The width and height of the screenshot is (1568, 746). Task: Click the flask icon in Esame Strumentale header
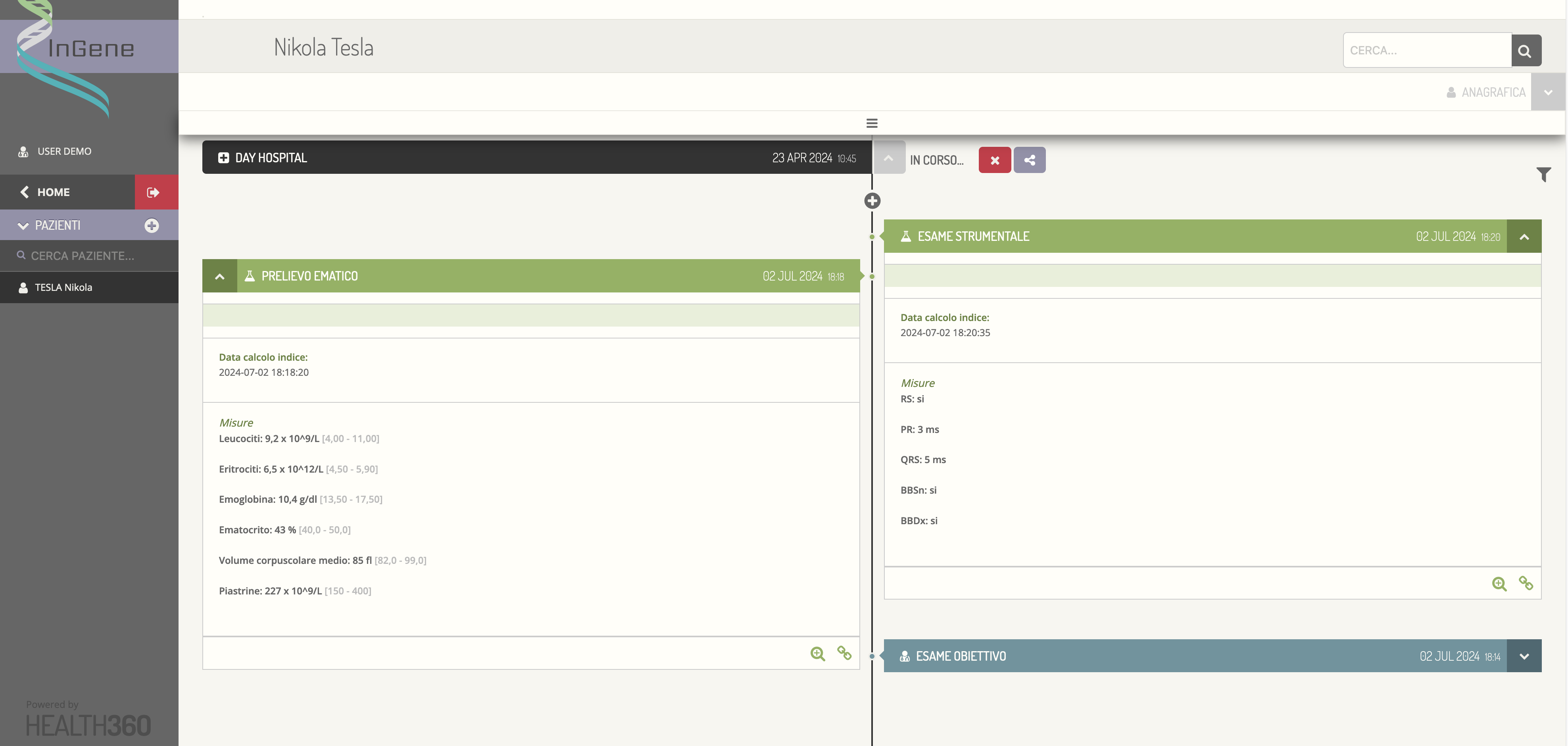[x=906, y=236]
